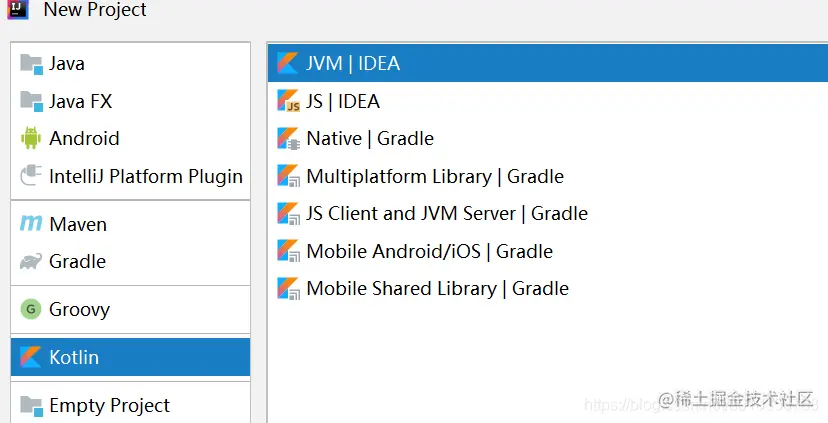Select Native | Gradle template
The image size is (828, 423).
(x=370, y=139)
